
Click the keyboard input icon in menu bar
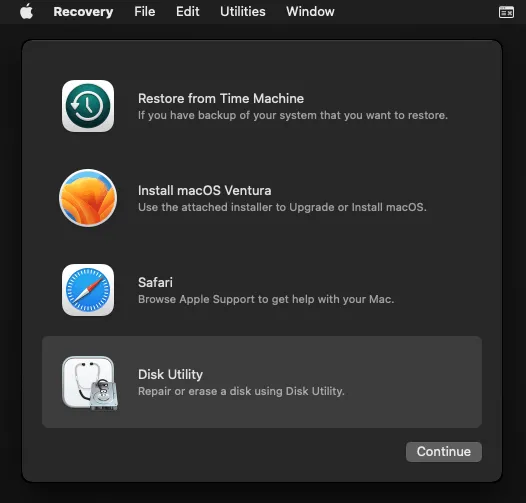tap(506, 12)
